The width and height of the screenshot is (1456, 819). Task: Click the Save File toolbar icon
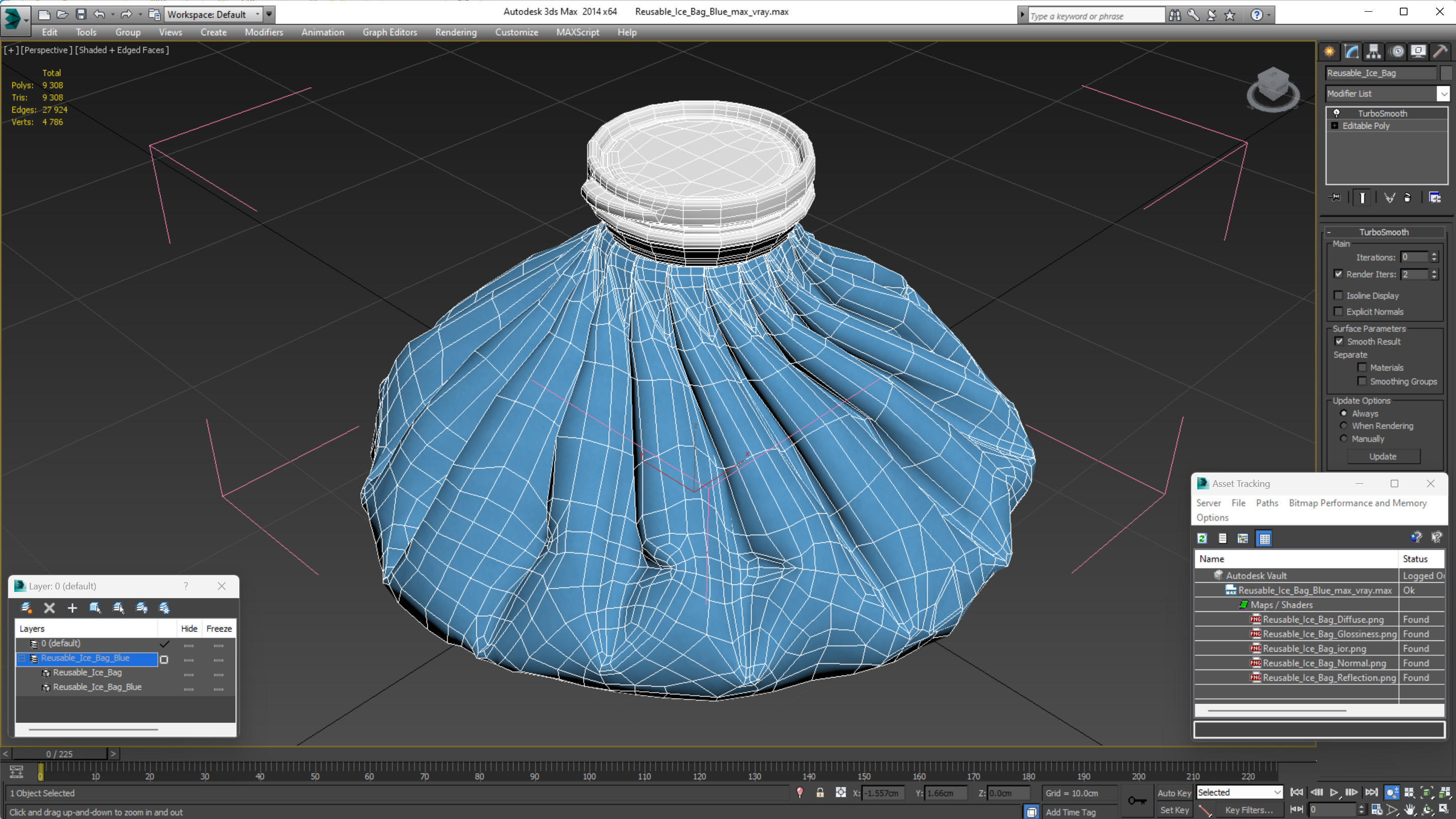point(81,14)
